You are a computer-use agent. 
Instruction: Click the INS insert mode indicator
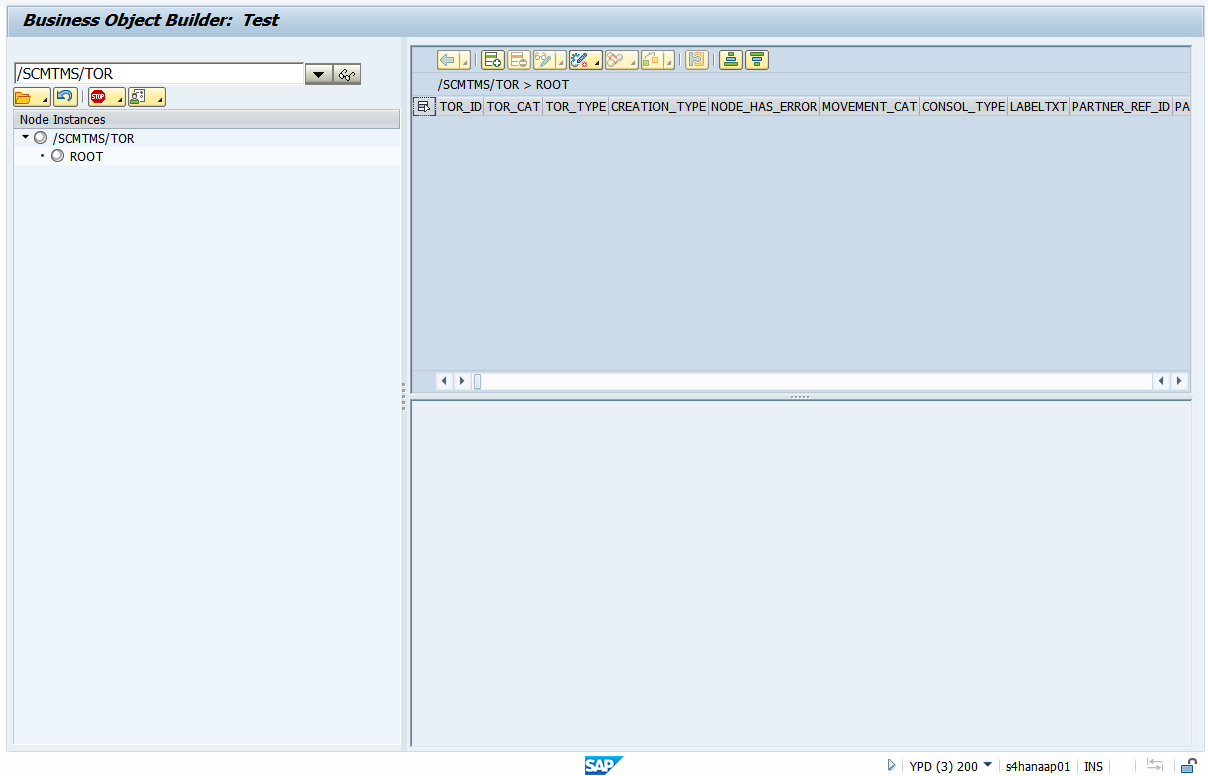click(1093, 766)
